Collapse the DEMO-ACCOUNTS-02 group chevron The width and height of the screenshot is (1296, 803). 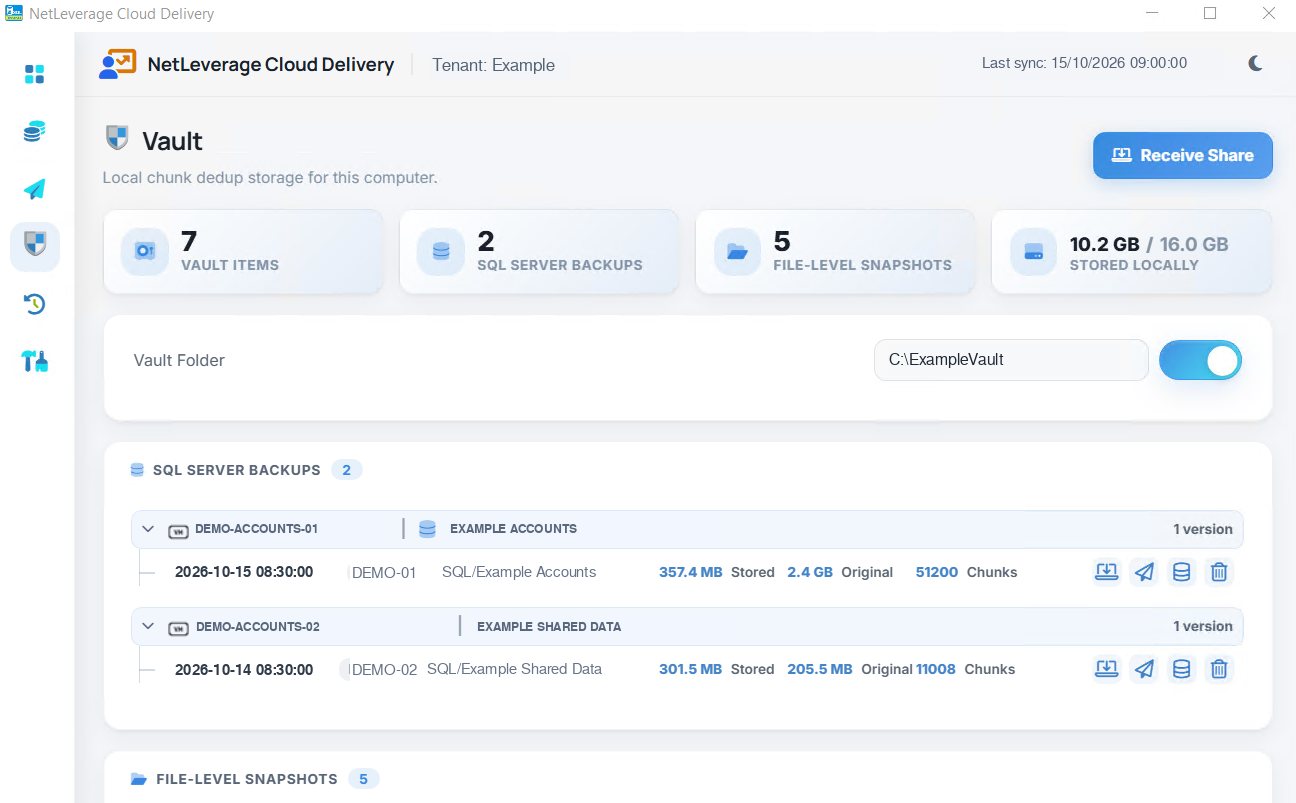(x=148, y=627)
